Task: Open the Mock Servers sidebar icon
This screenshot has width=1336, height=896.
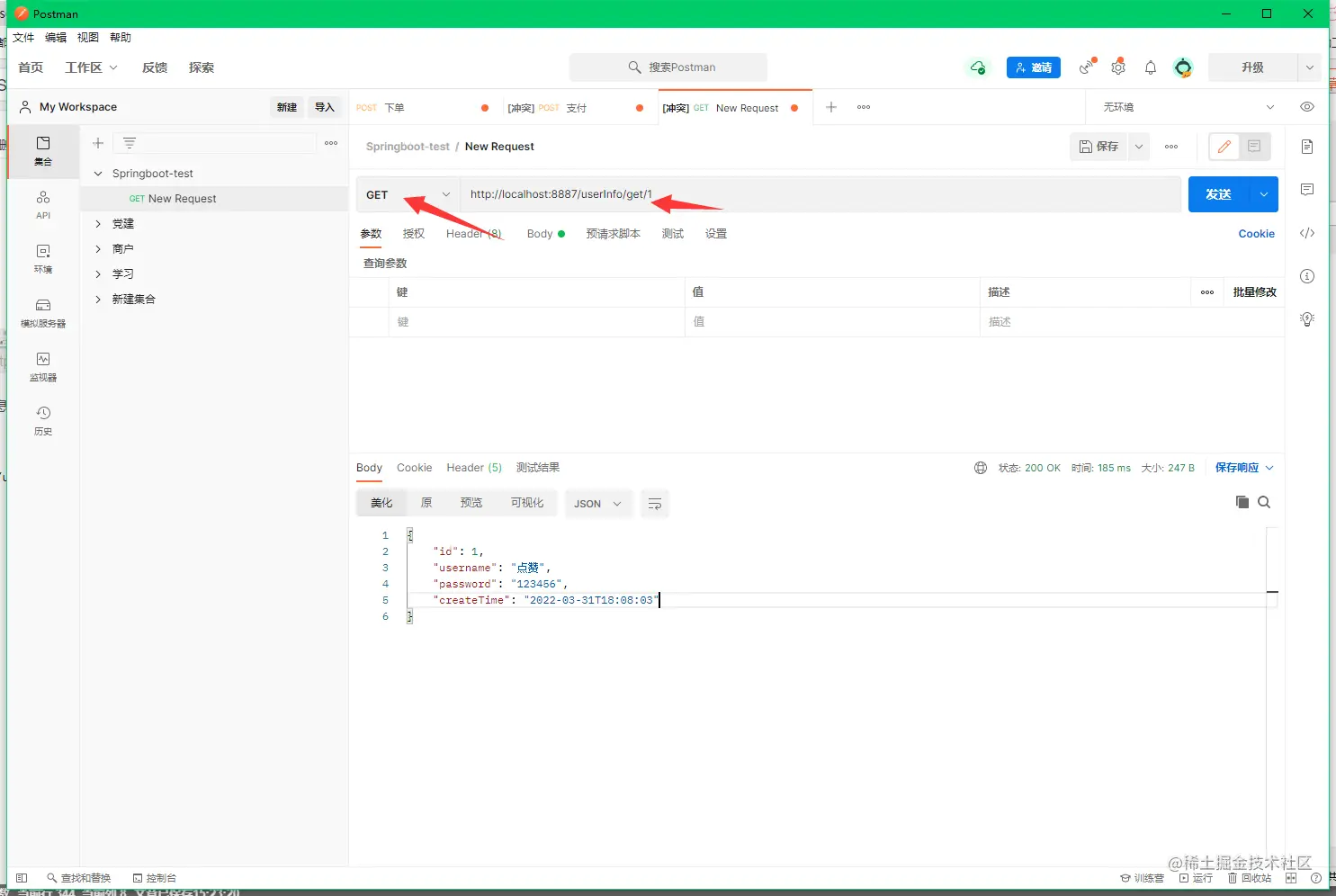Action: pyautogui.click(x=43, y=312)
